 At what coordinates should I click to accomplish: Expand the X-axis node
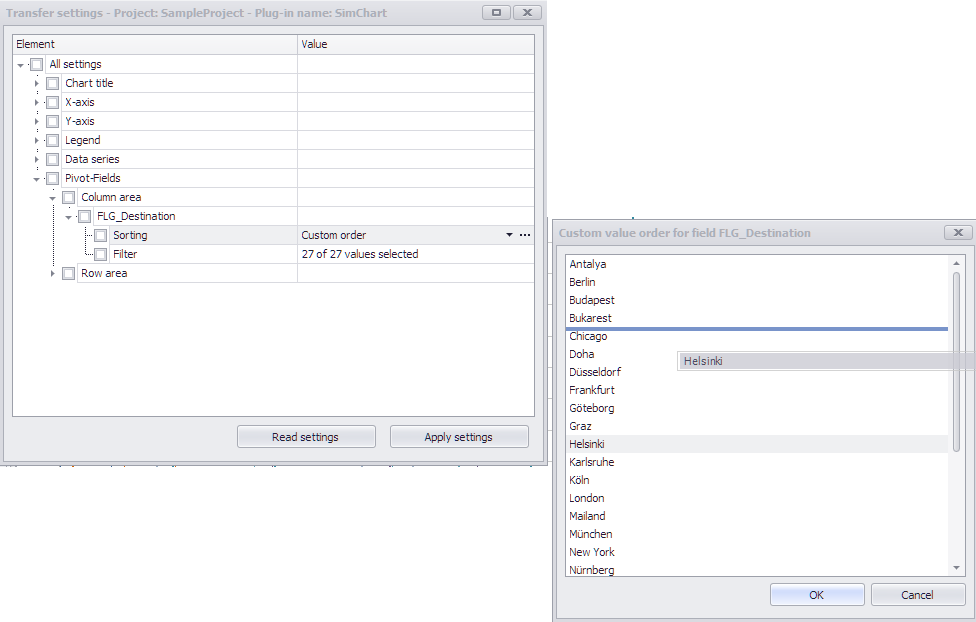[36, 102]
